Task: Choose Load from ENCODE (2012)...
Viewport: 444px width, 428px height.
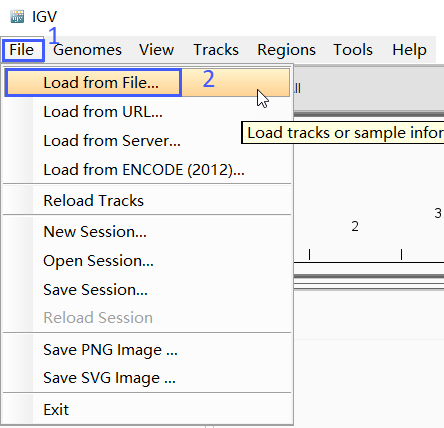Action: click(x=147, y=170)
